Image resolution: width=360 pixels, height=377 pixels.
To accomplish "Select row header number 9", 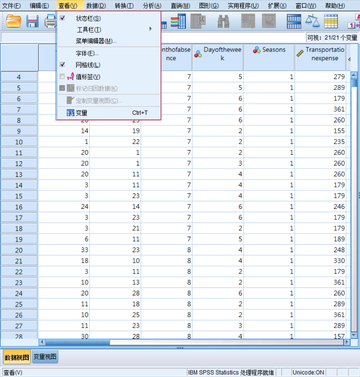I will 19,131.
